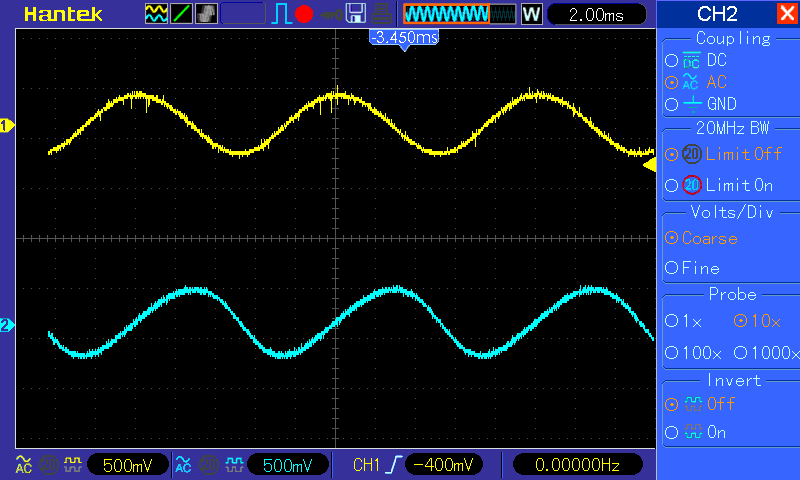The height and width of the screenshot is (480, 800).
Task: Click the CH1 invert status icon
Action: click(x=73, y=465)
